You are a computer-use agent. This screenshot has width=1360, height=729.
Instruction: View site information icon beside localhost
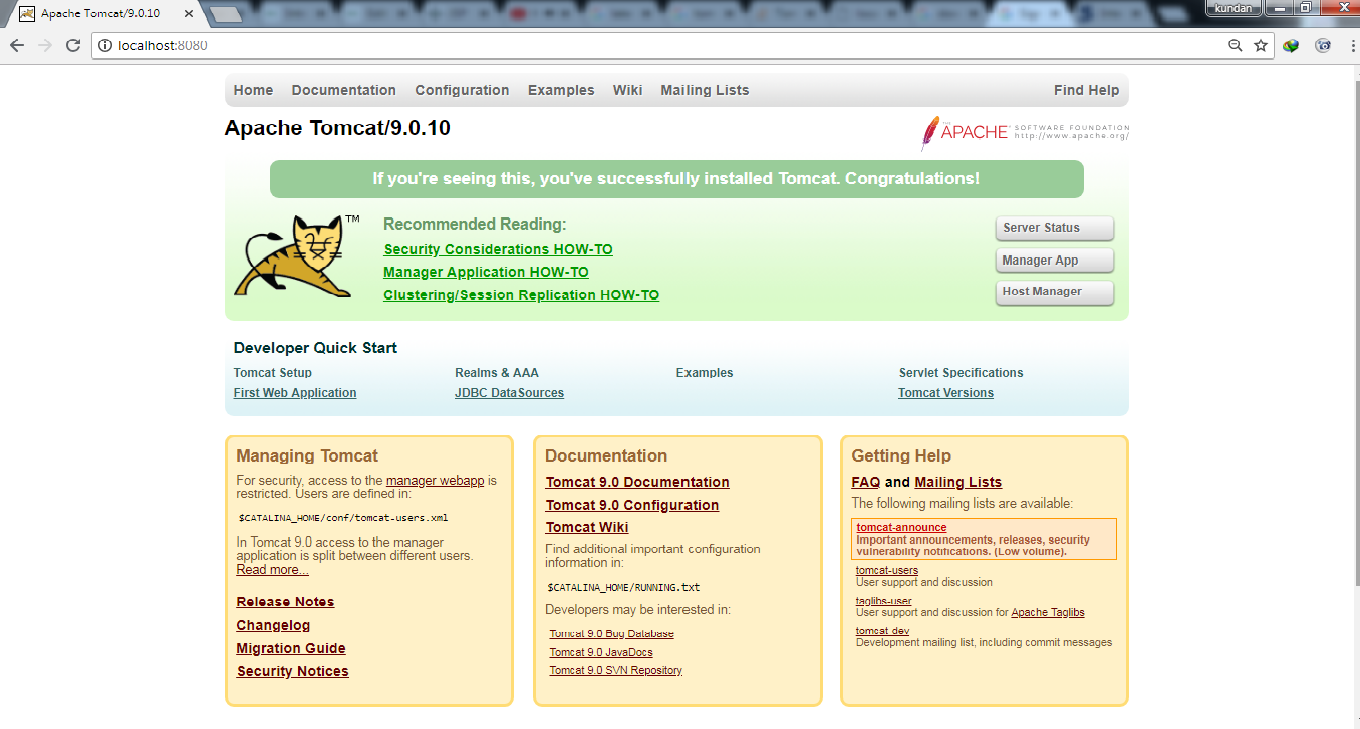105,45
